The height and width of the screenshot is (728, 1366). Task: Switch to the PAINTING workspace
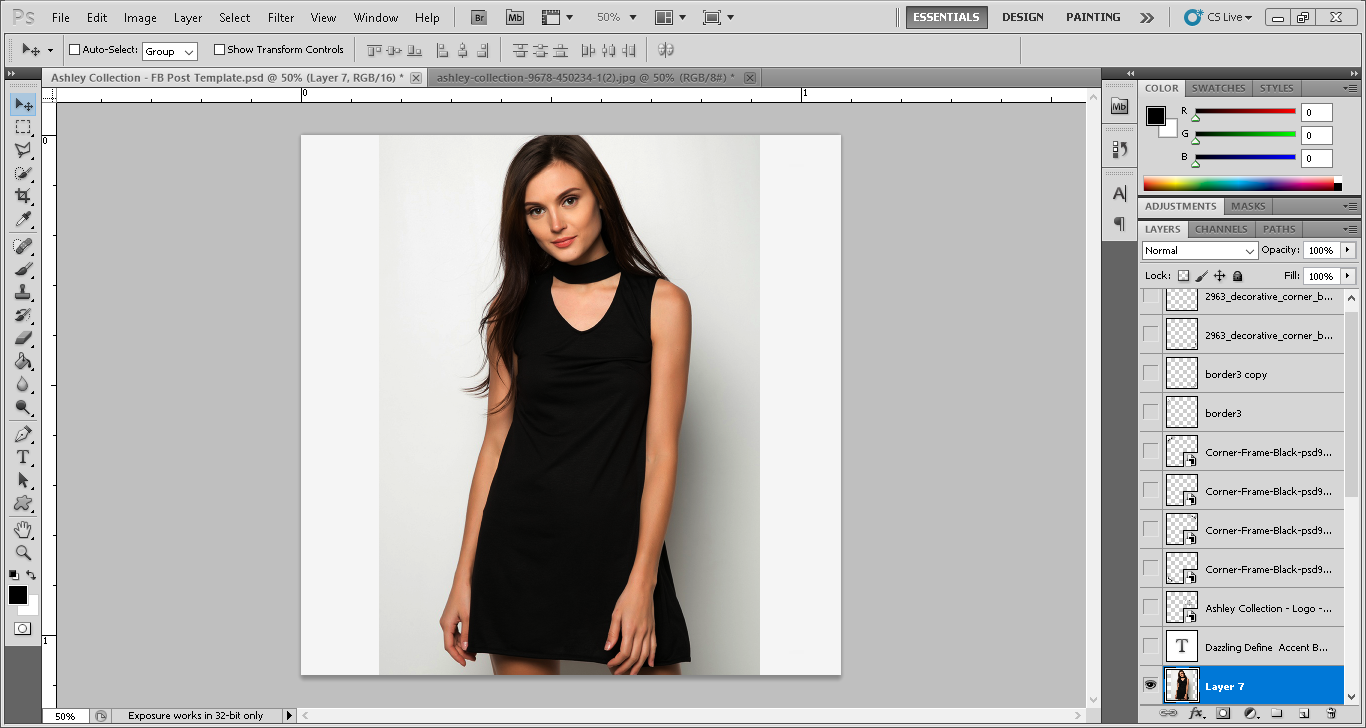coord(1093,17)
